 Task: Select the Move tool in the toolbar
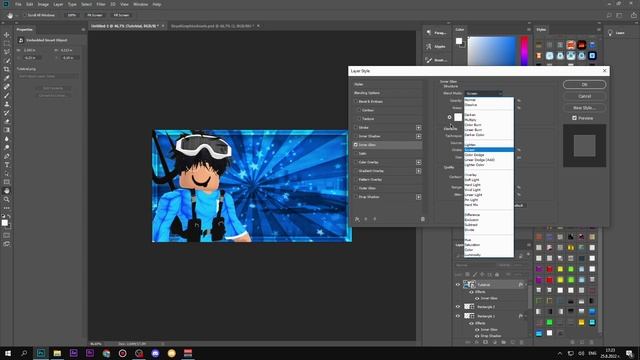coord(7,35)
